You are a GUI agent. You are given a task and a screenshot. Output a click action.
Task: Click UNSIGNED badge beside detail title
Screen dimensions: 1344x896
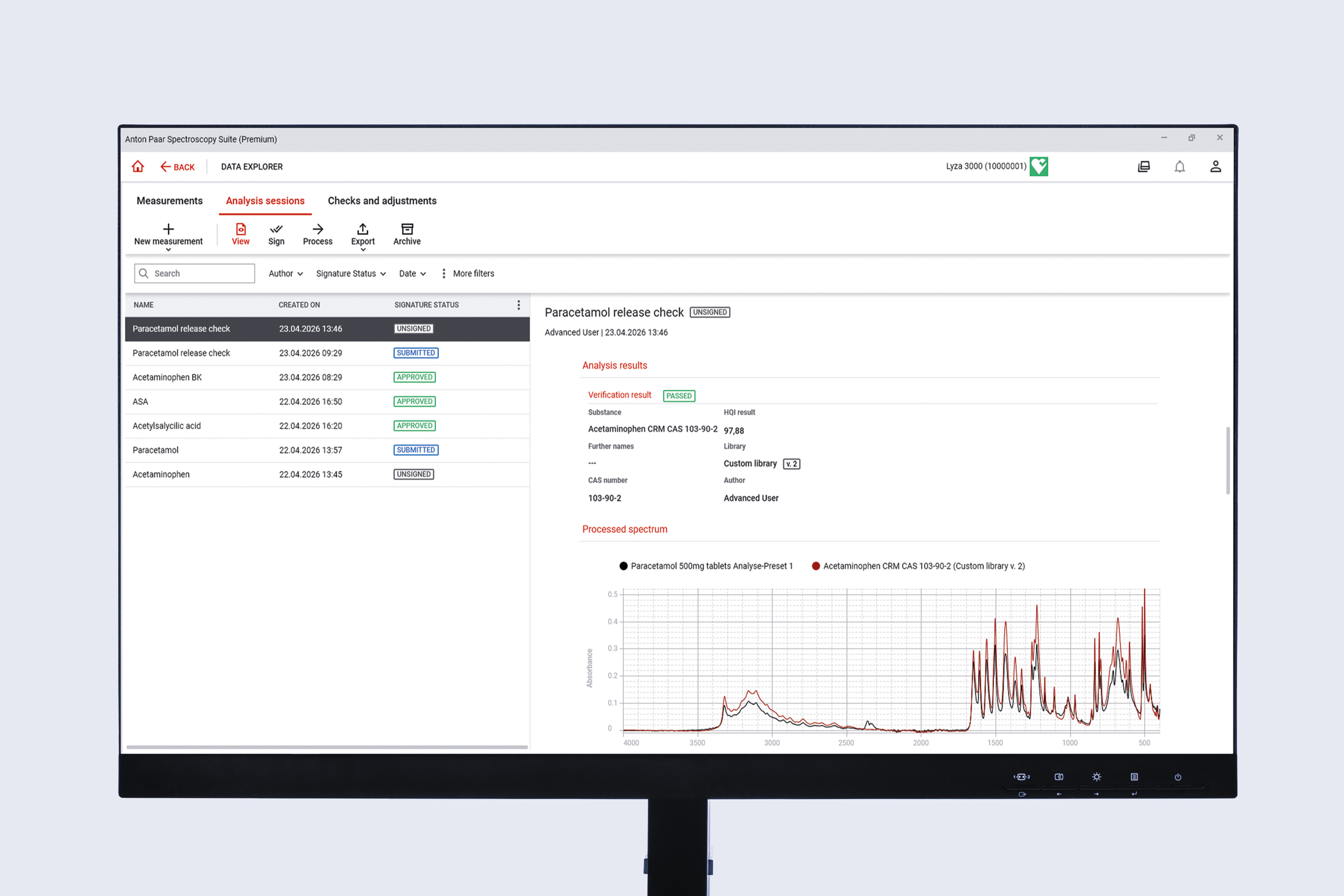[710, 312]
